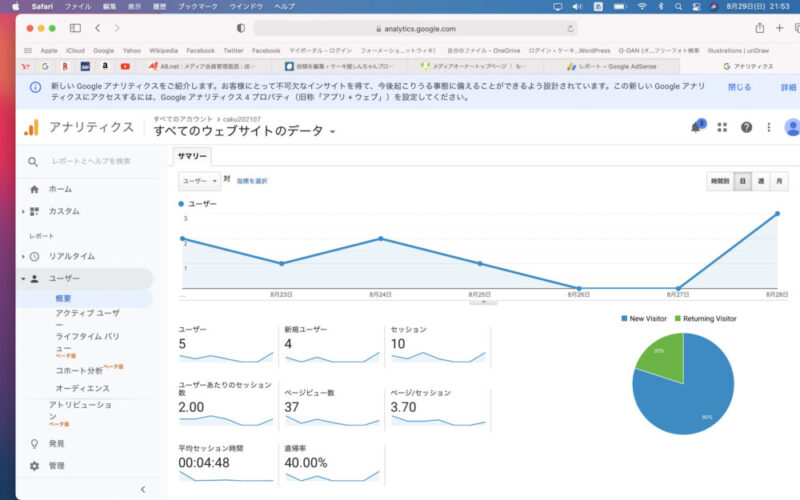The width and height of the screenshot is (800, 500).
Task: Select the セッション metric card showing 10
Action: point(438,345)
